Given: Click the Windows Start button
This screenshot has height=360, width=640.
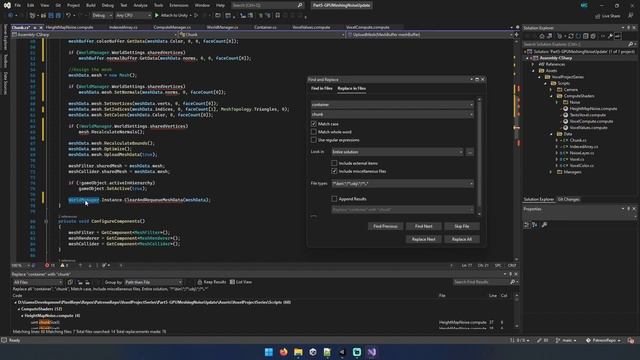Looking at the screenshot, I should click(269, 352).
